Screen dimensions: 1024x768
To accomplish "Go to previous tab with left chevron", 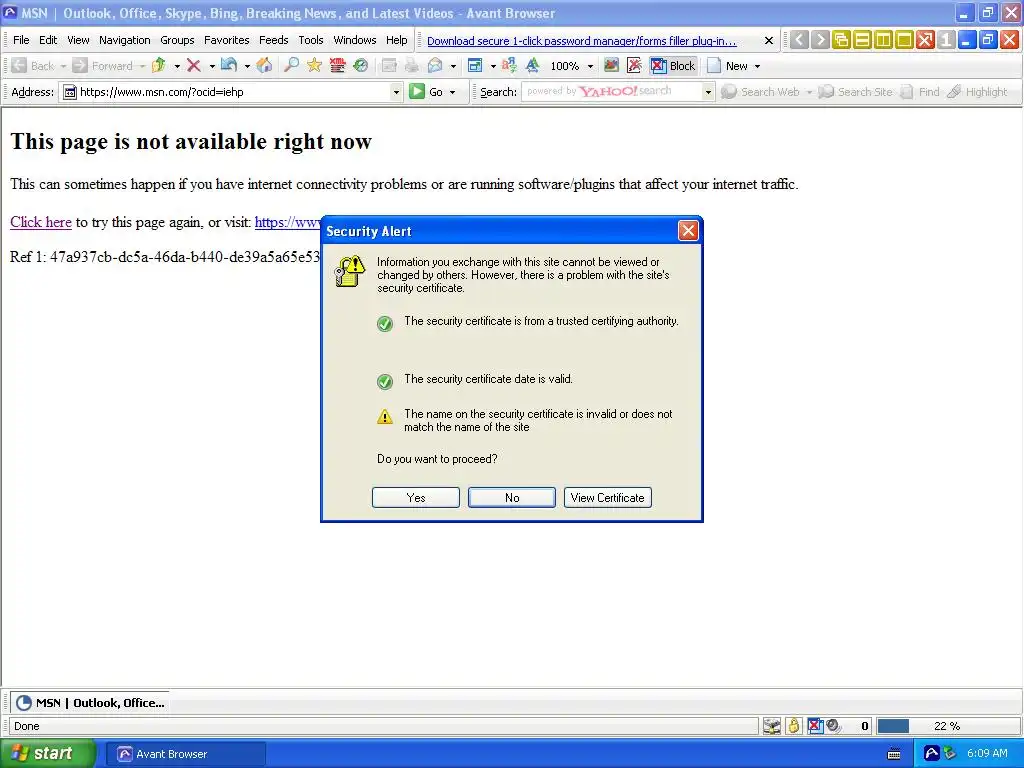I will (799, 40).
